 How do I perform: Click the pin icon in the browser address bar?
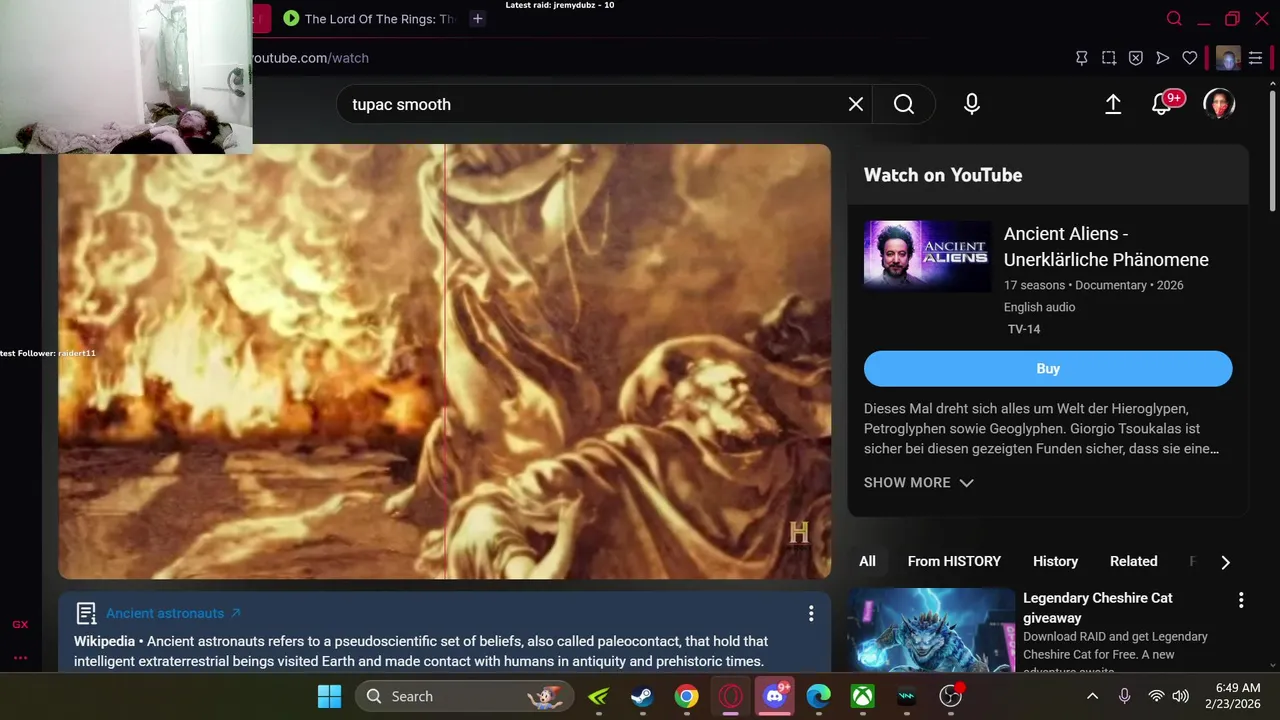pyautogui.click(x=1081, y=58)
